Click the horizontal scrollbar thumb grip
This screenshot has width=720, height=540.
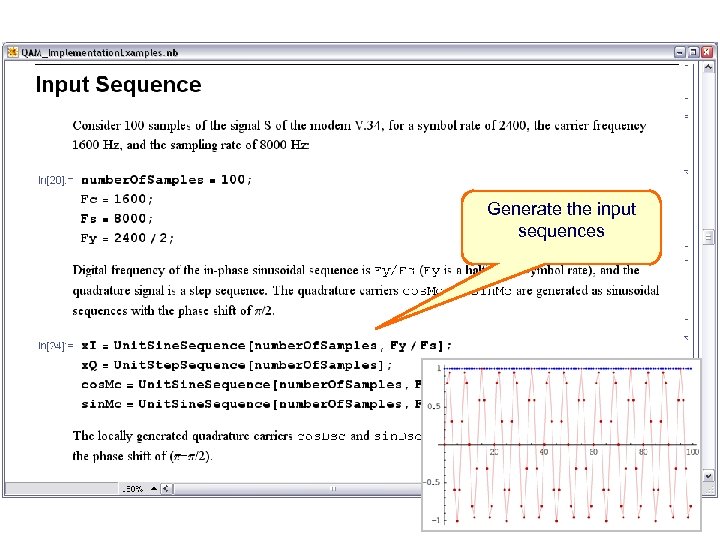pyautogui.click(x=334, y=489)
